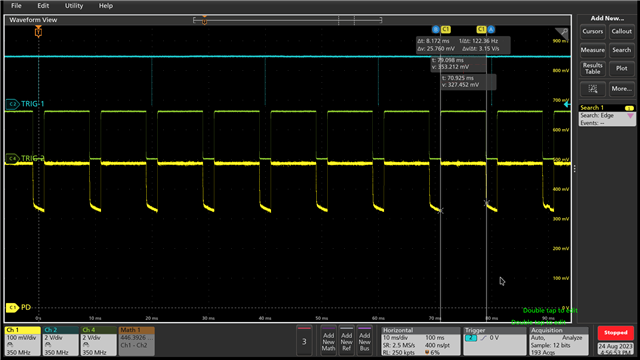This screenshot has height=360, width=640.
Task: Click the blue cursor A handle
Action: click(x=491, y=29)
